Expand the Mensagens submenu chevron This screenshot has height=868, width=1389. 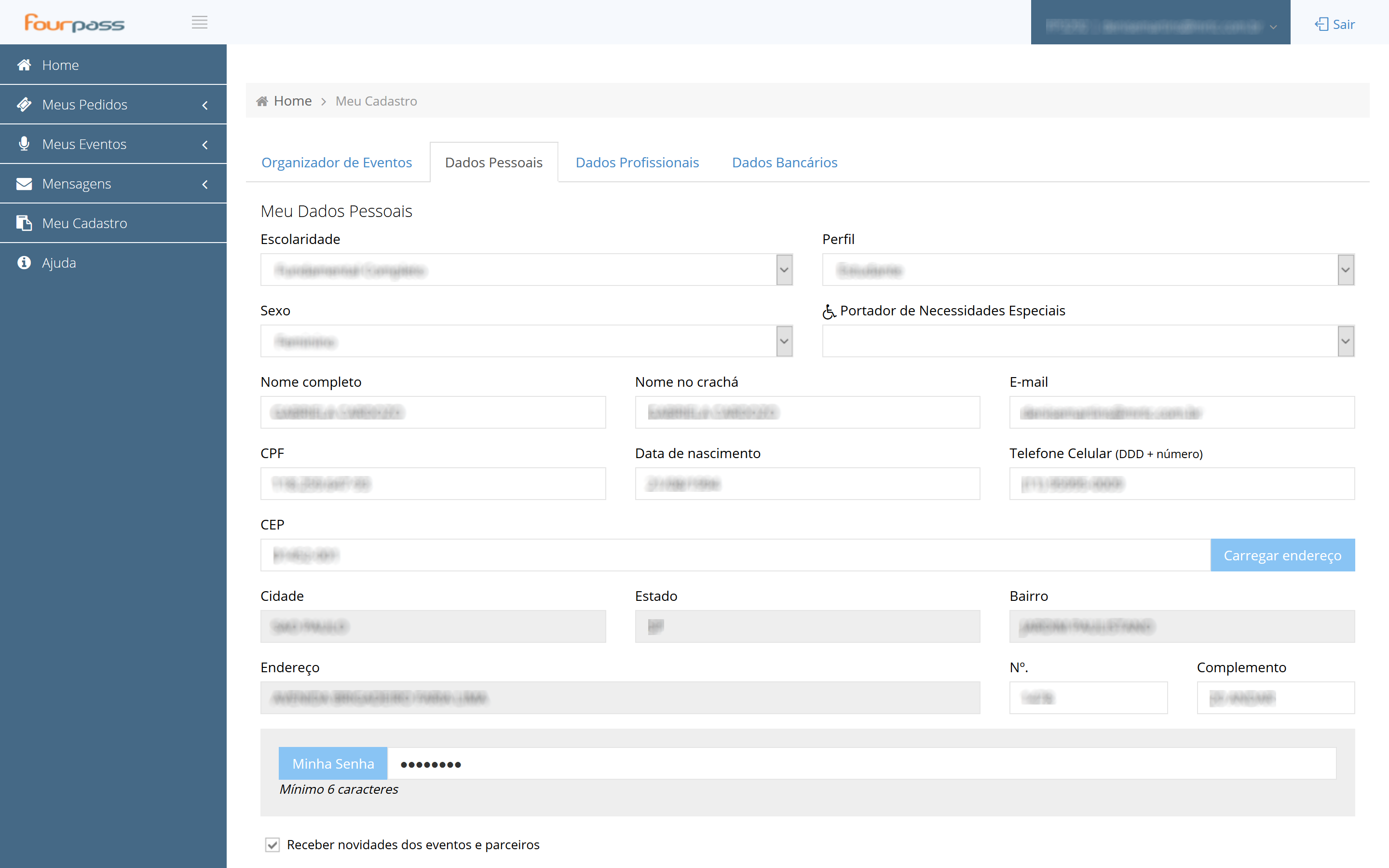(x=205, y=184)
